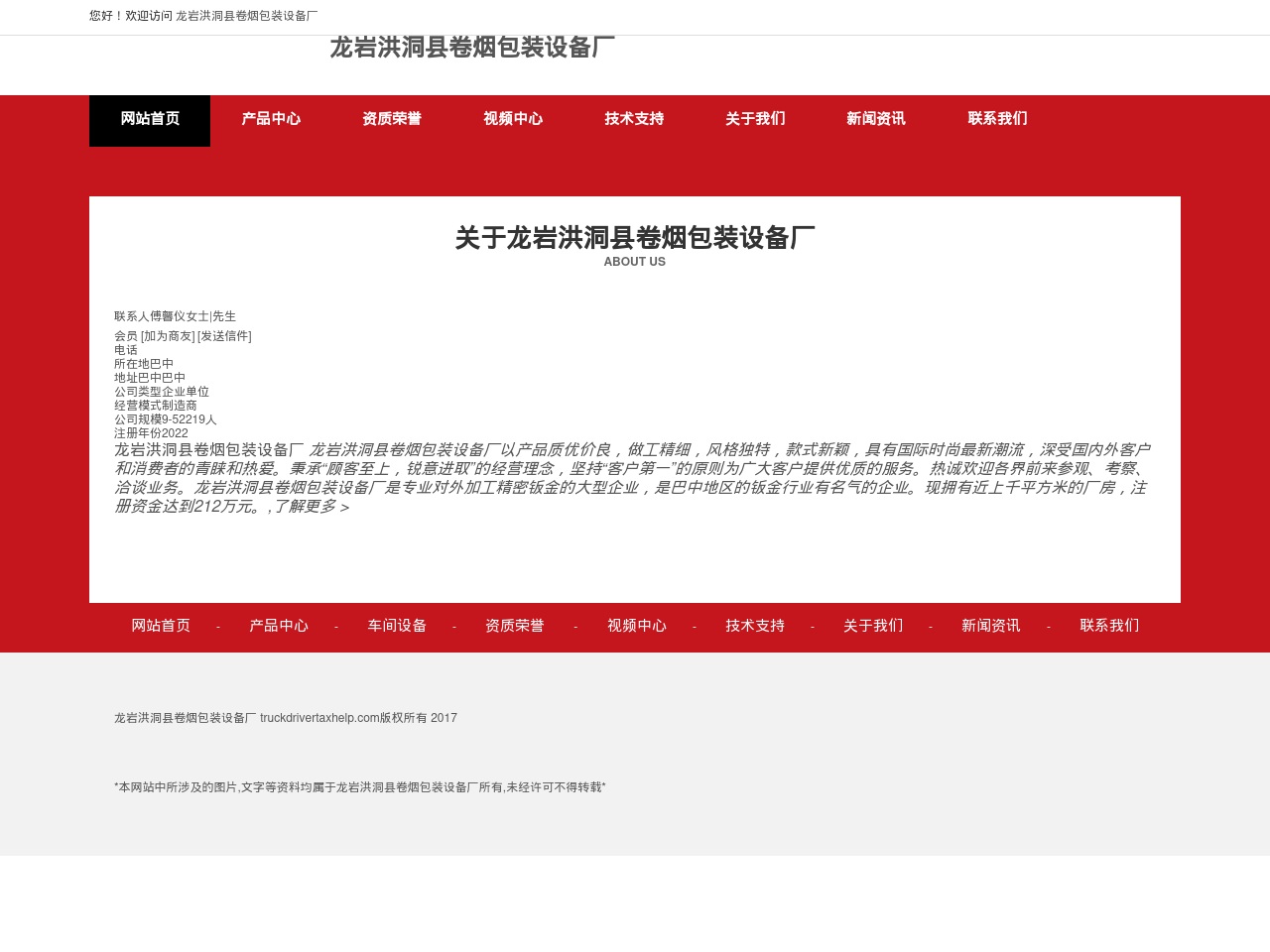
Task: Go to 产品中心 in the top navigation
Action: 271,119
